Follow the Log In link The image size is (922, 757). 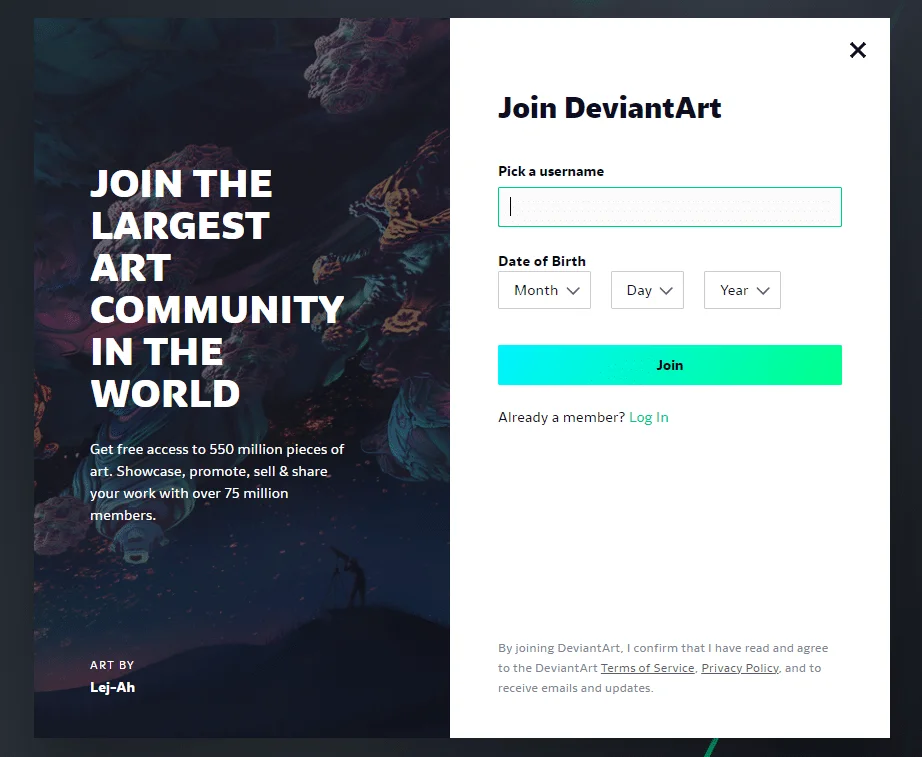(x=649, y=418)
